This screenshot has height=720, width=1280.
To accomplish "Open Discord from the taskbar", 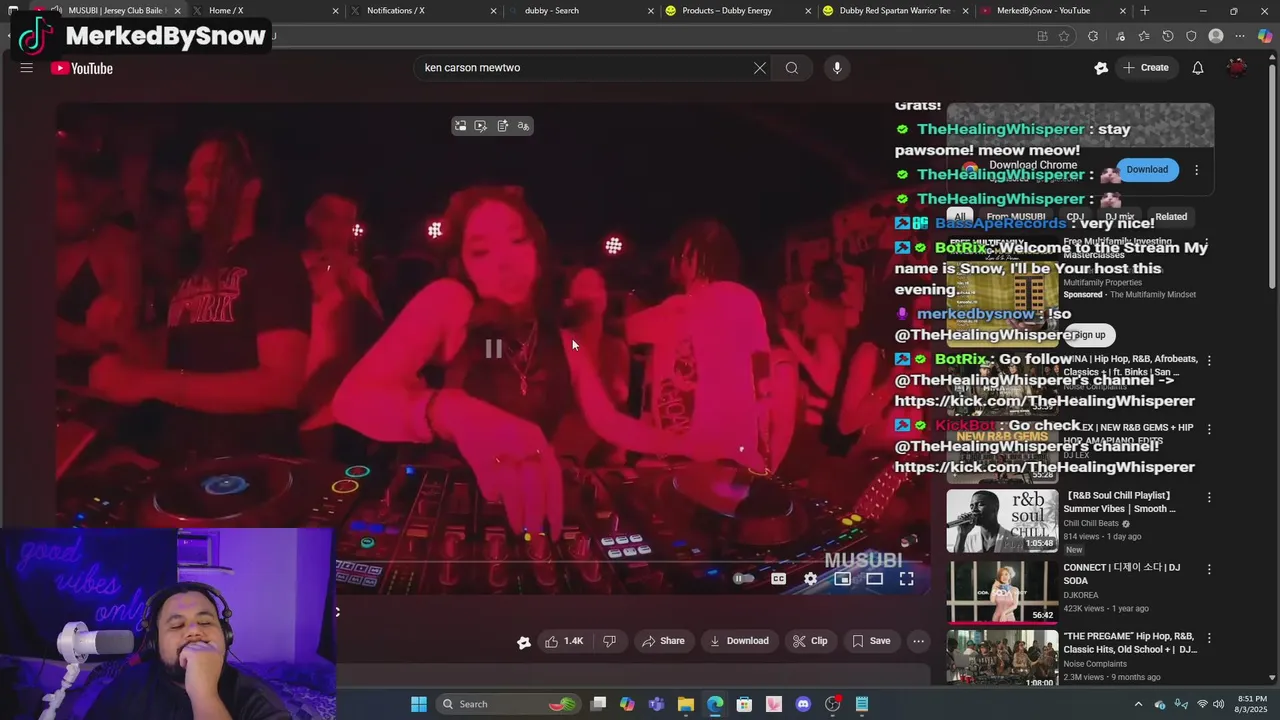I will coord(803,704).
